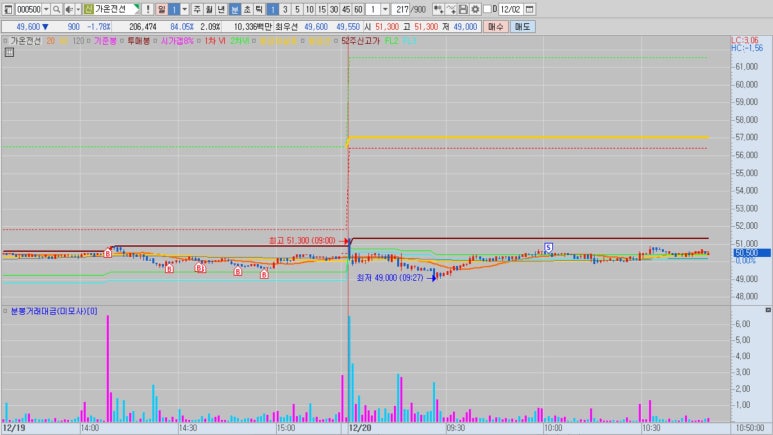This screenshot has height=435, width=773.
Task: Click the current price 49,600
Action: [28, 27]
